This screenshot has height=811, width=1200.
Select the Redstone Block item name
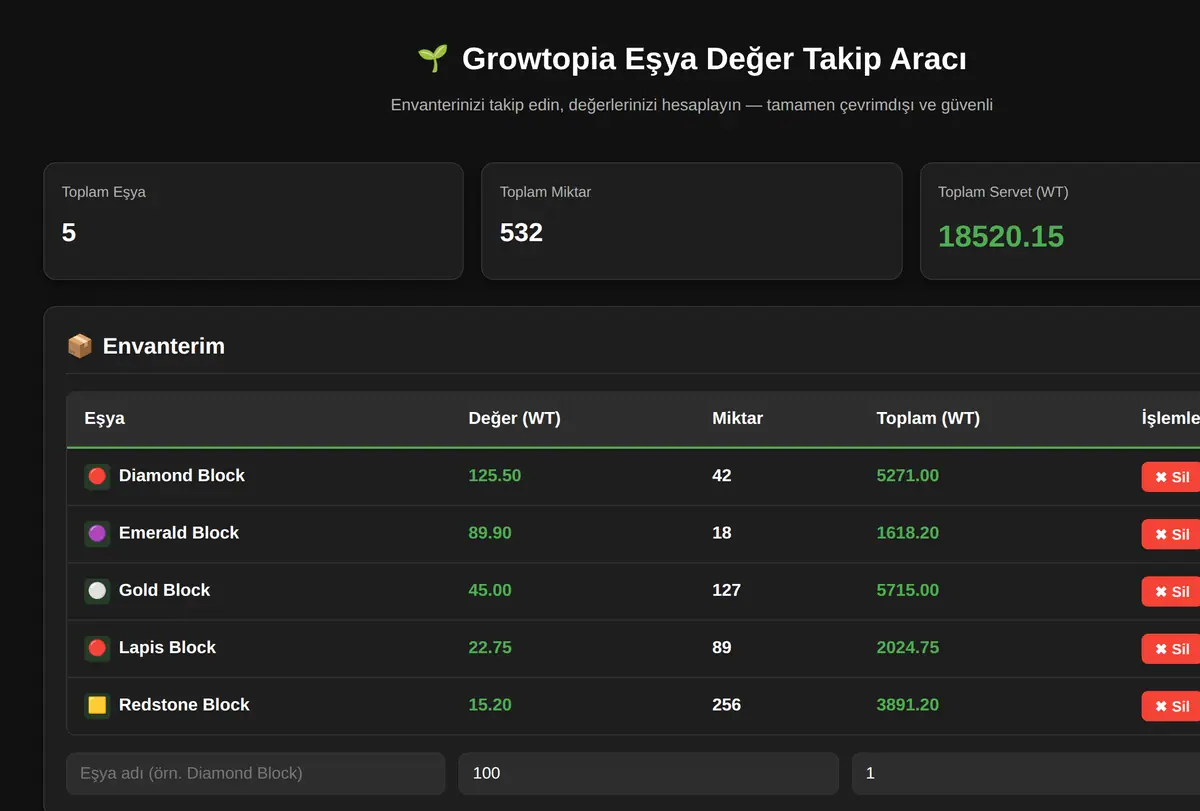coord(184,705)
